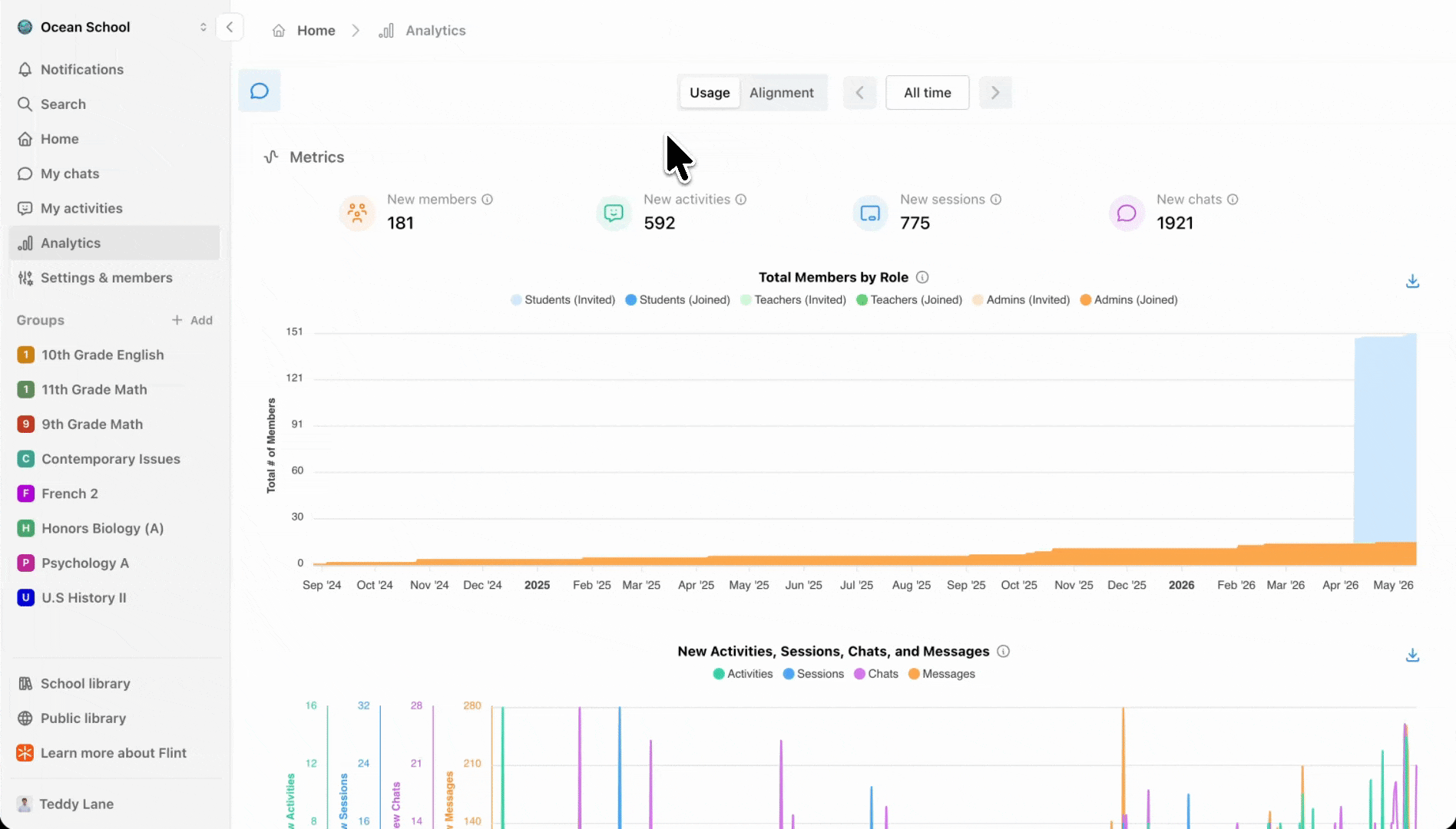
Task: Show info for New sessions metric
Action: [x=996, y=200]
